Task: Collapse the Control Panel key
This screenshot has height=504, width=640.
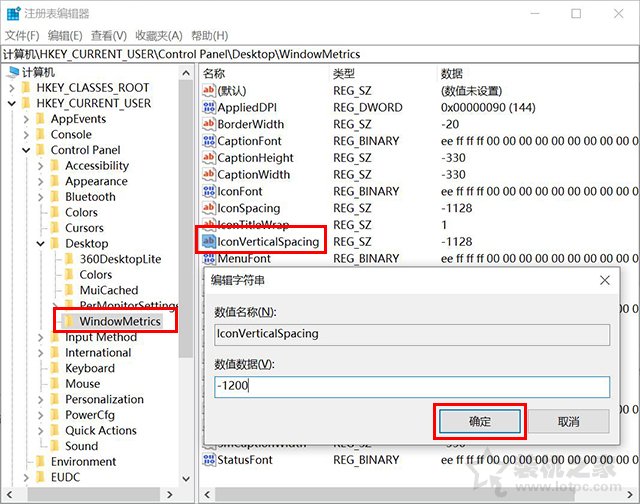Action: [x=26, y=150]
